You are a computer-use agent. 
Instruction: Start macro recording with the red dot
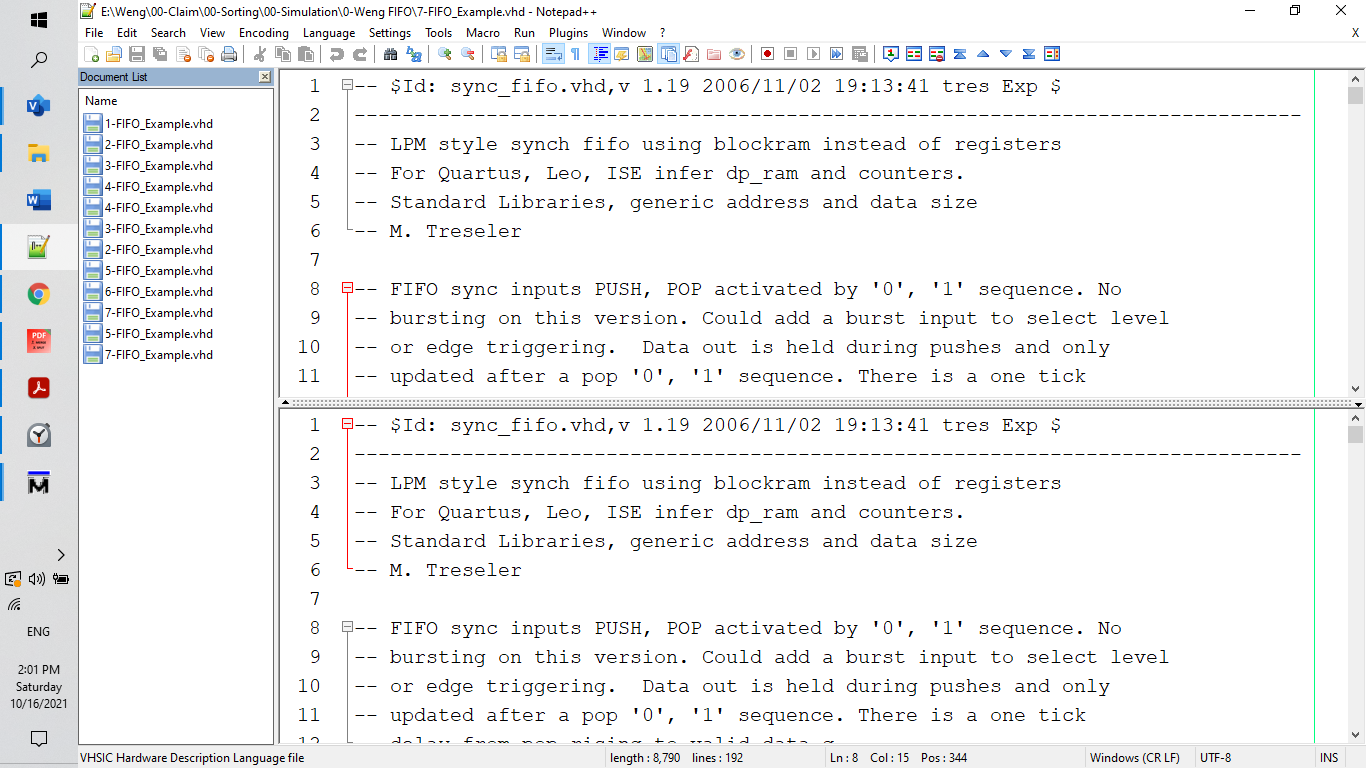tap(767, 54)
